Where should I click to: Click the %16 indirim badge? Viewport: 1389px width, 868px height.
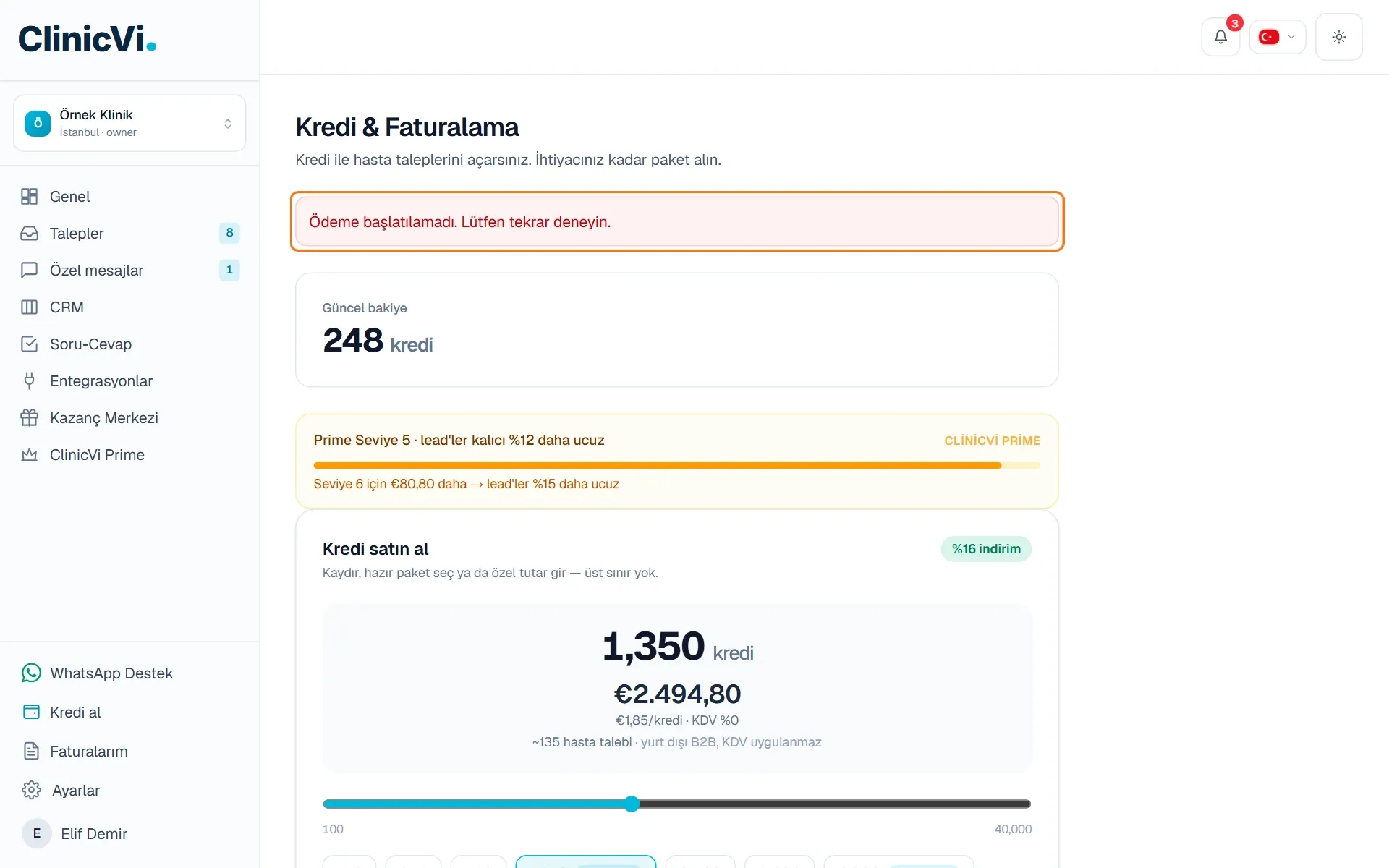[986, 549]
